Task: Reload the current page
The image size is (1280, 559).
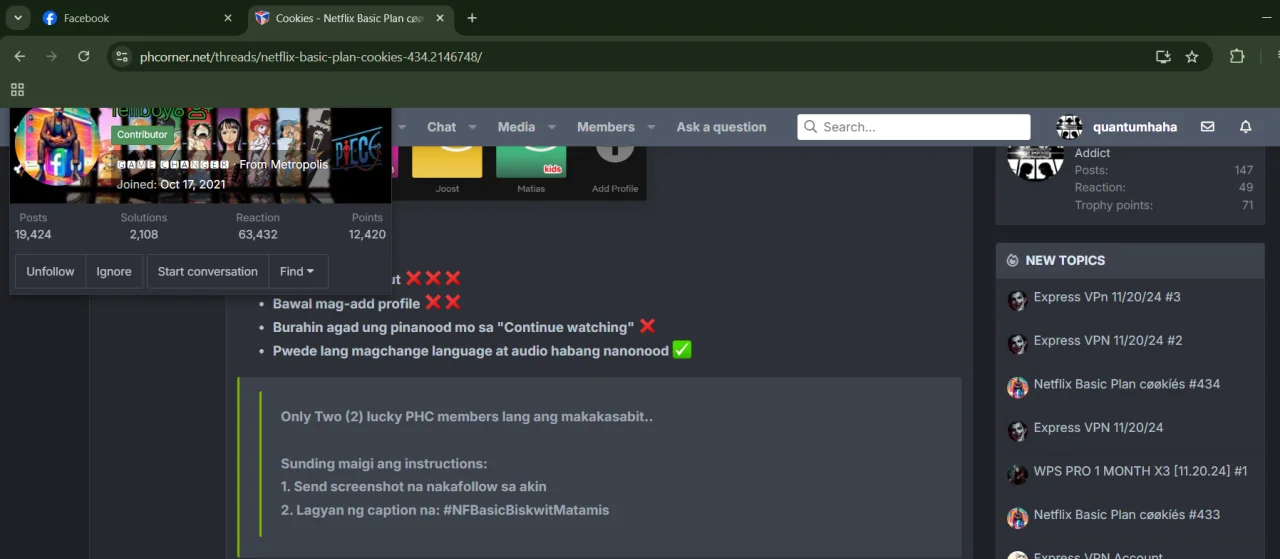Action: [x=84, y=57]
